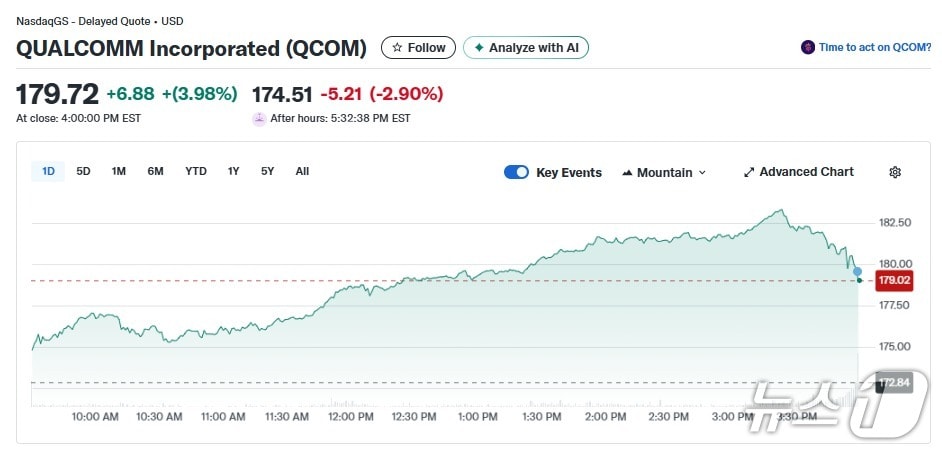Image resolution: width=942 pixels, height=452 pixels.
Task: Toggle the Key Events switch
Action: 516,172
